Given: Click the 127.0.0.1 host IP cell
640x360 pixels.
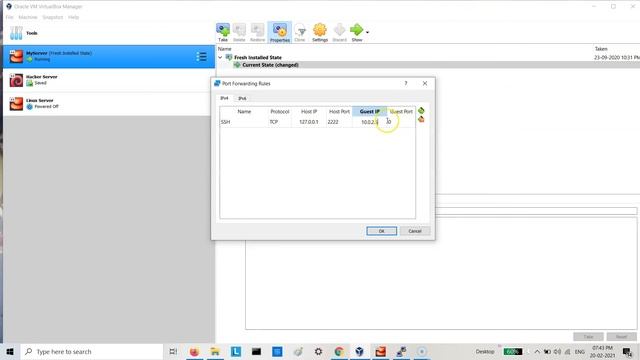Looking at the screenshot, I should click(309, 122).
